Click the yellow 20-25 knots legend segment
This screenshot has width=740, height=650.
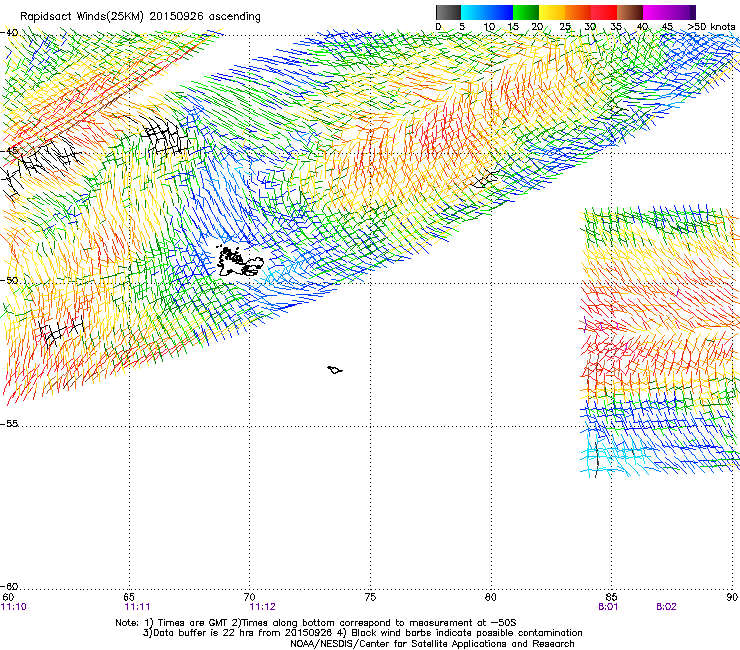point(552,12)
